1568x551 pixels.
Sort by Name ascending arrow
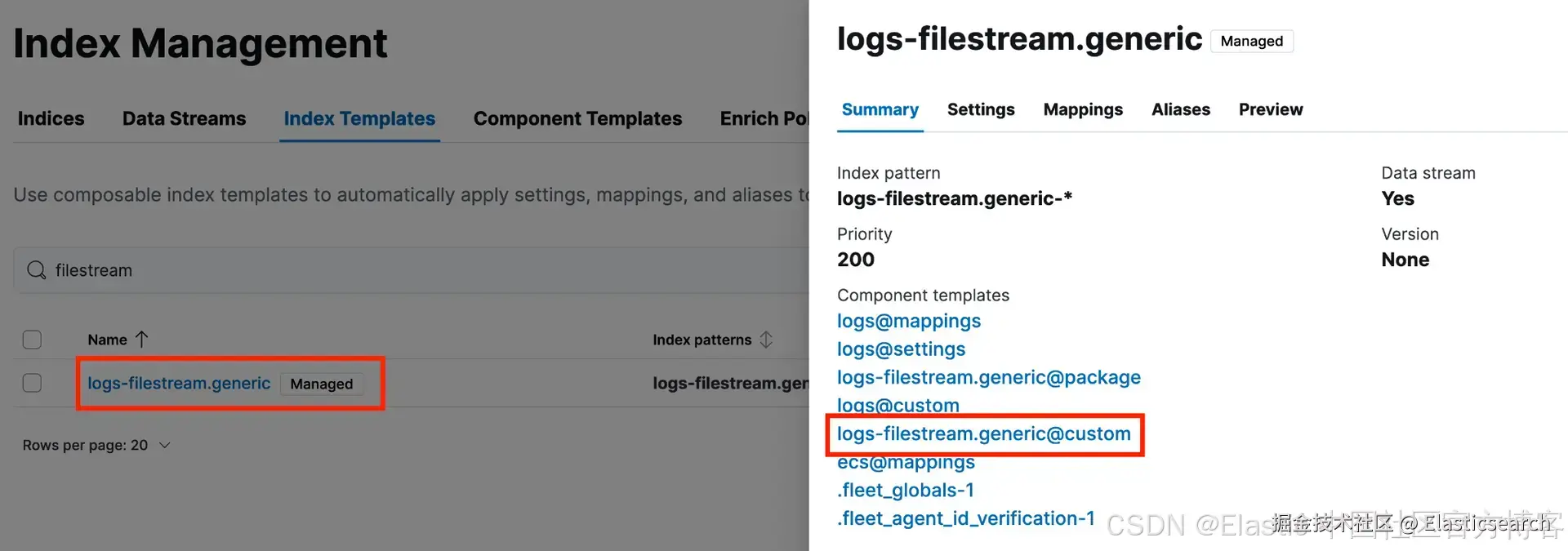point(141,340)
